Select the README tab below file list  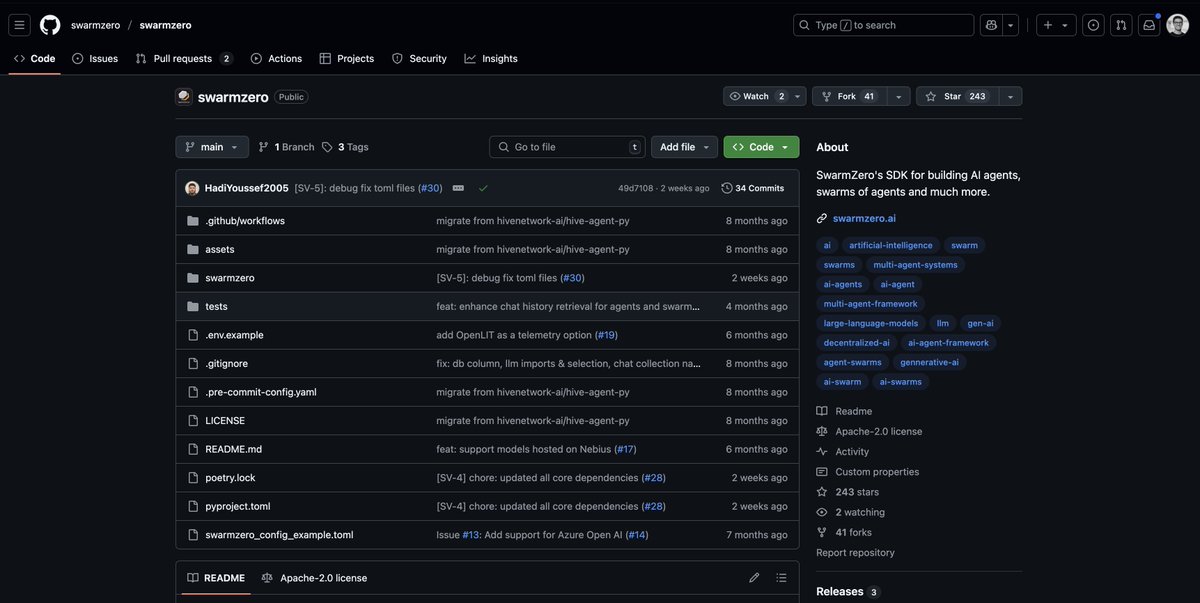(215, 578)
